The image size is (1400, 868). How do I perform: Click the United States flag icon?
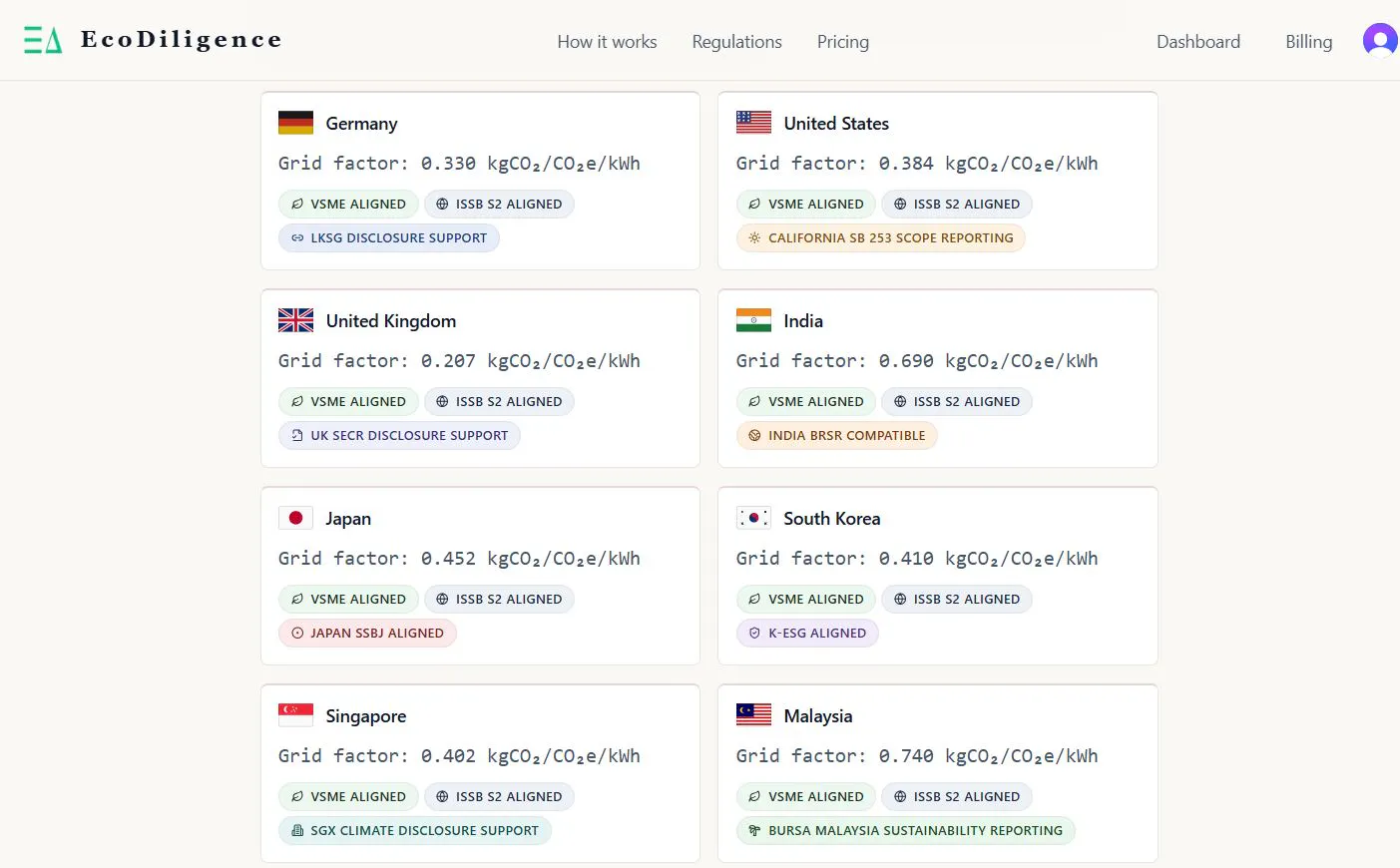click(x=753, y=123)
